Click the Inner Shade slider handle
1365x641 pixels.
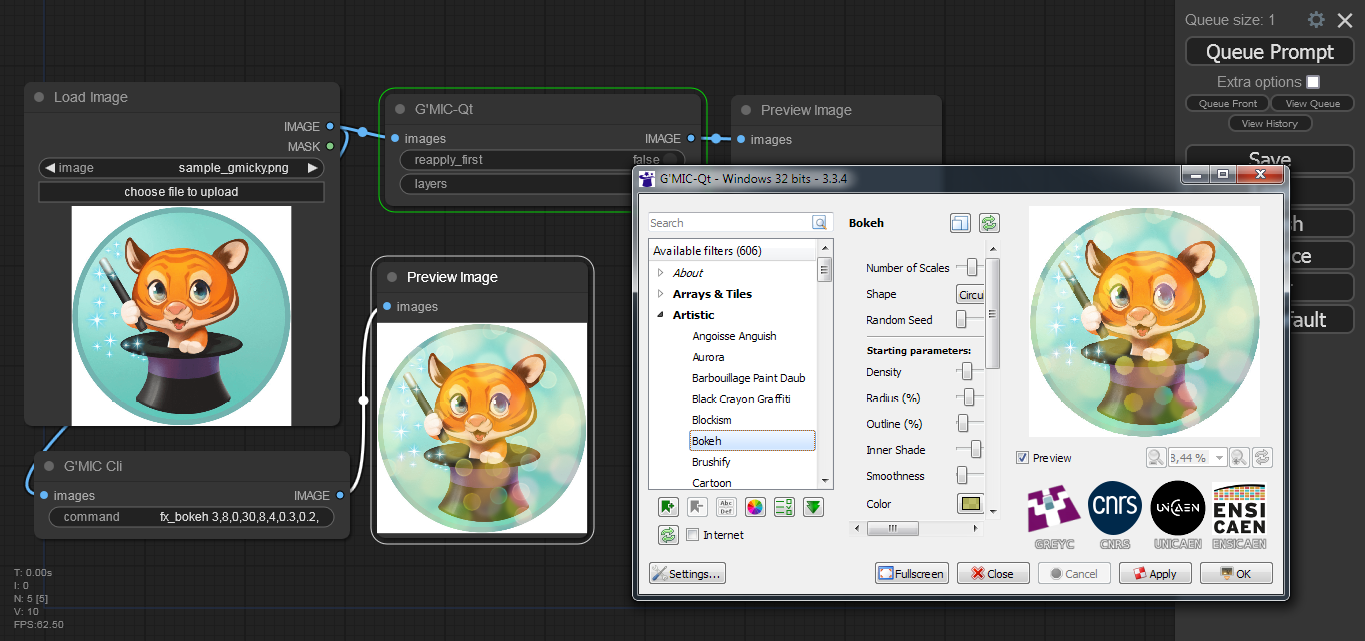[x=976, y=450]
